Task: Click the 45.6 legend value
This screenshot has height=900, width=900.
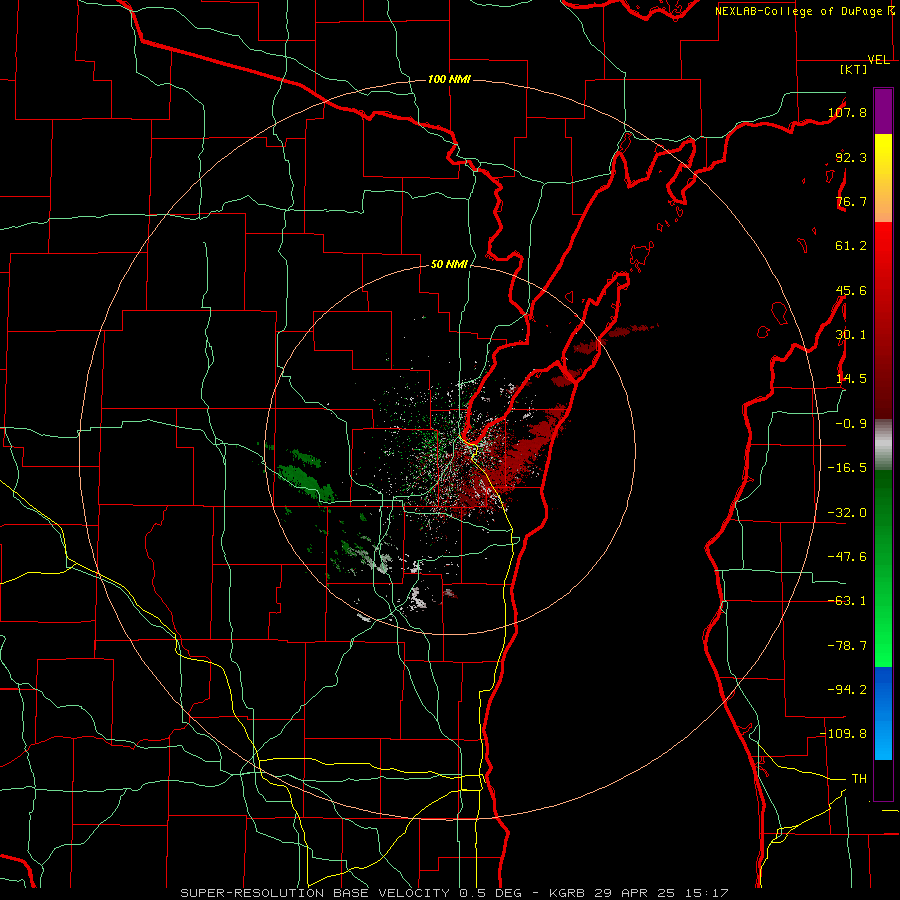Action: (x=851, y=290)
